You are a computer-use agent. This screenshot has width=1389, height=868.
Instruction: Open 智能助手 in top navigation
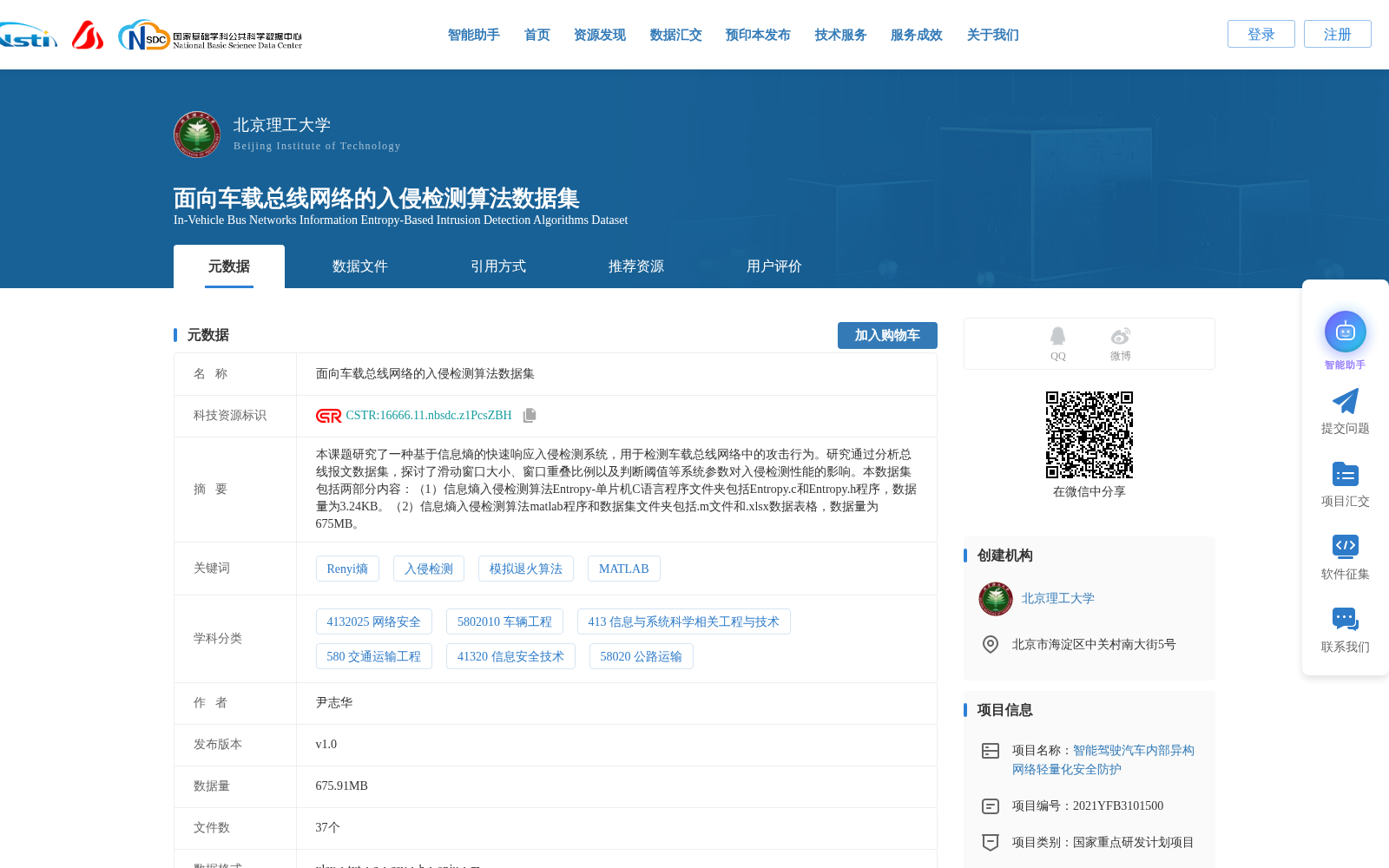(x=474, y=35)
